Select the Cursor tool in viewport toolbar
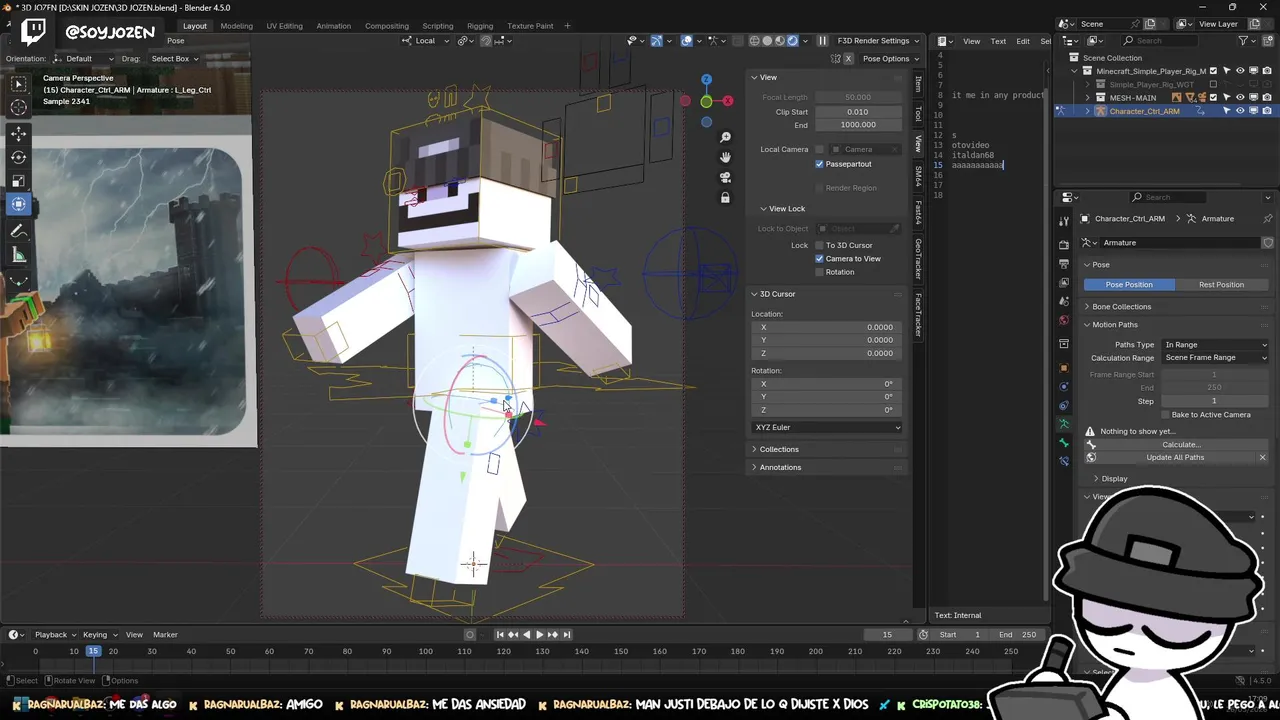Image resolution: width=1280 pixels, height=720 pixels. [19, 108]
